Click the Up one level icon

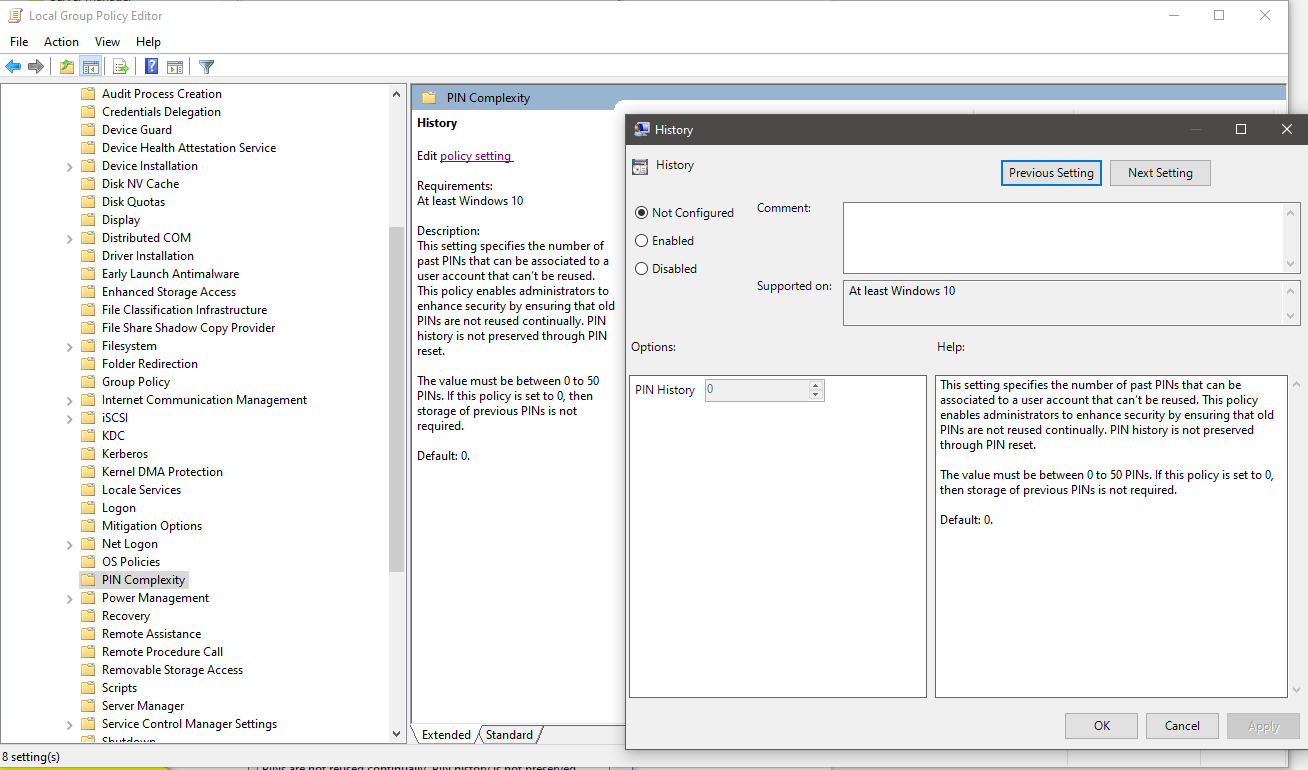[x=66, y=66]
